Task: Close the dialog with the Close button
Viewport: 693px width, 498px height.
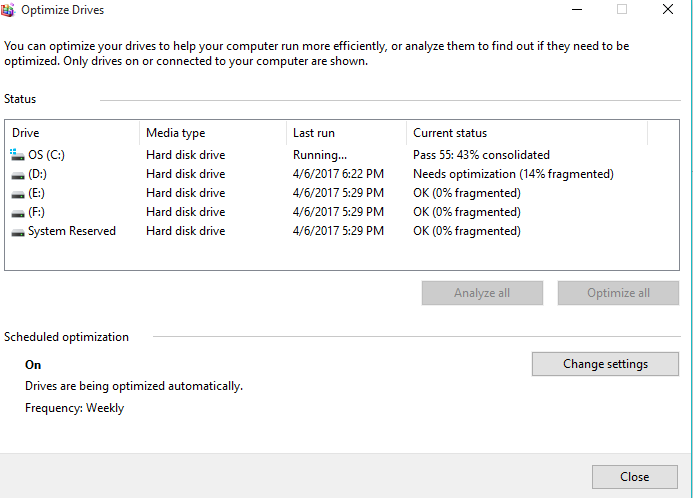Action: 635,477
